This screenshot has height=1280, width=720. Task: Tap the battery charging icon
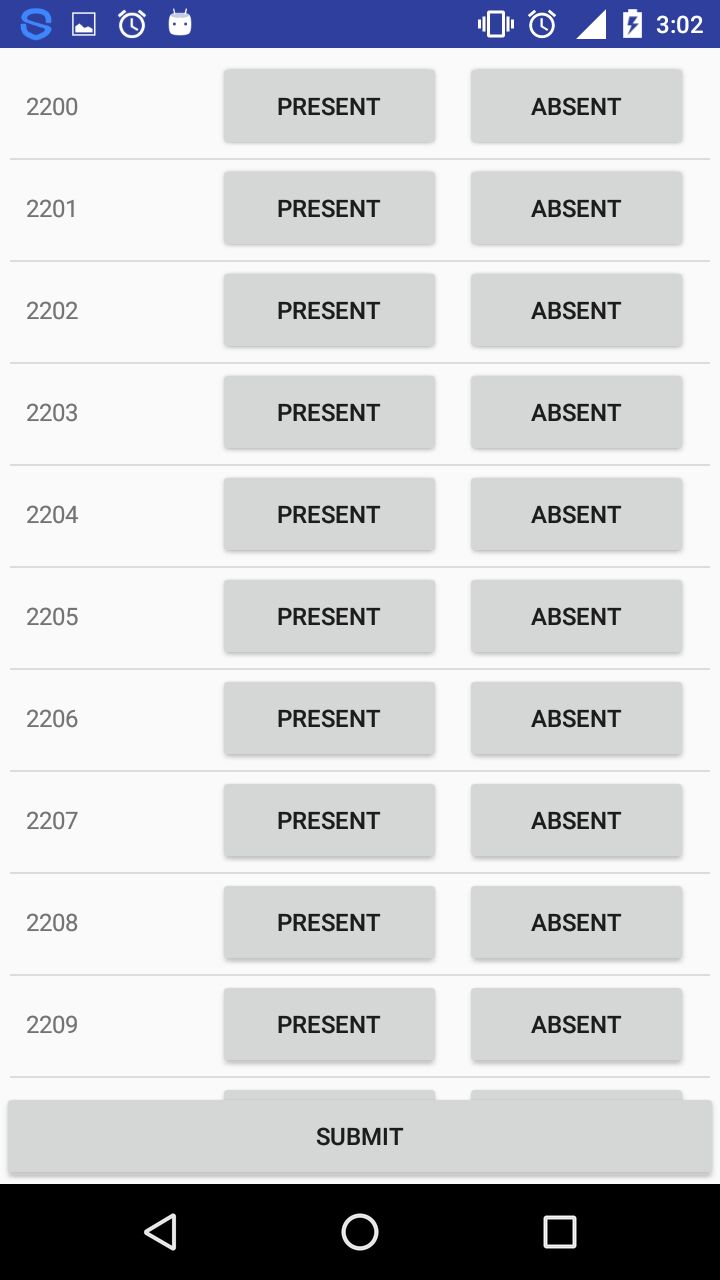point(632,24)
